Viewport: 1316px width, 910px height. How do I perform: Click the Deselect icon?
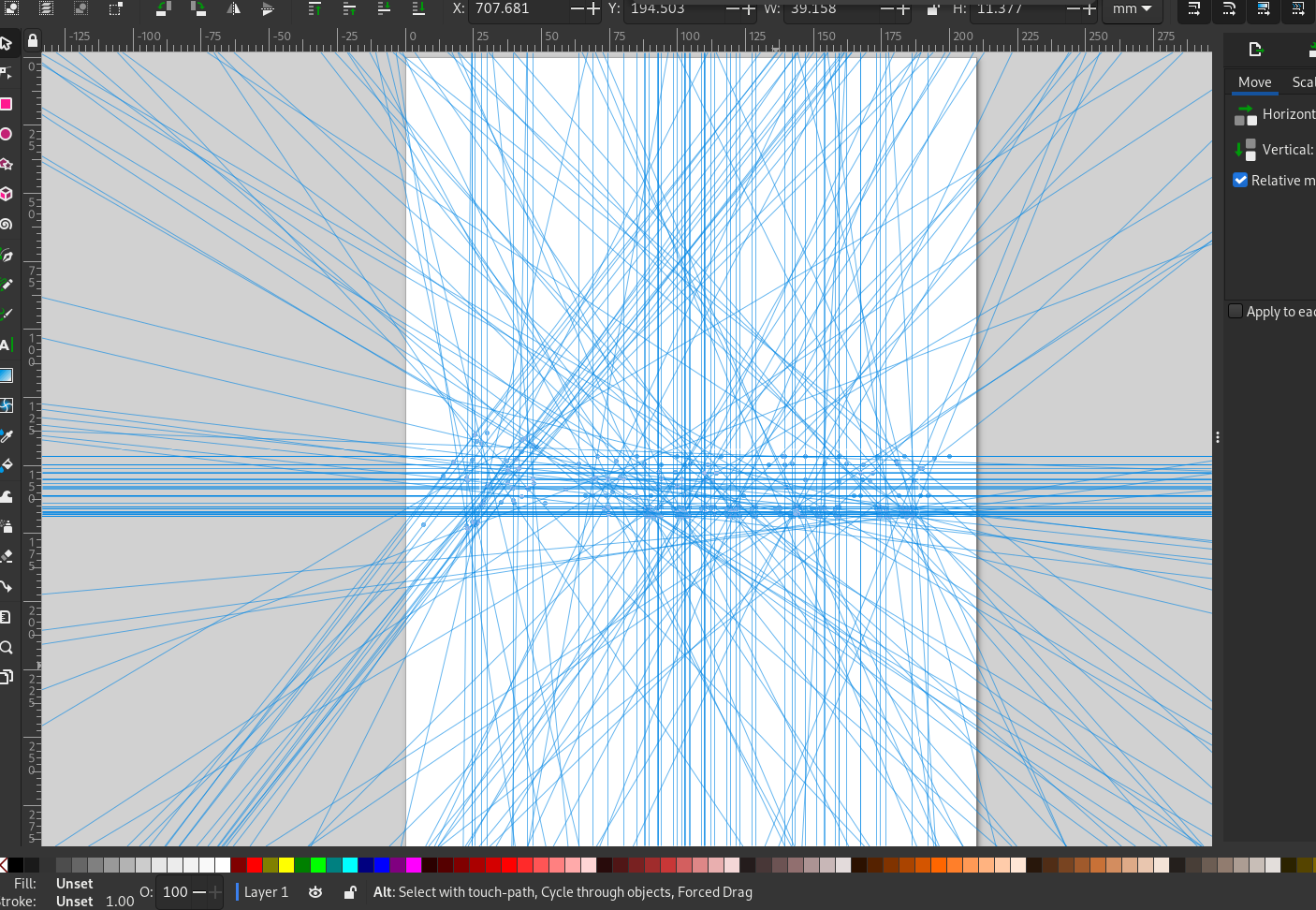click(x=81, y=8)
